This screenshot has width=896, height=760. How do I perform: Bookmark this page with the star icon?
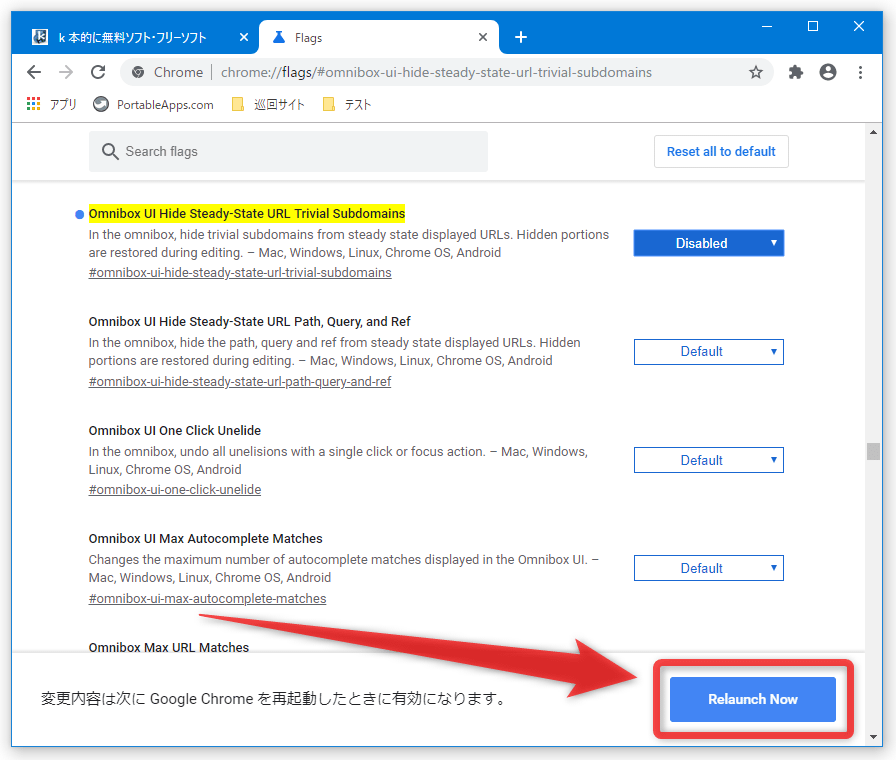tap(755, 73)
